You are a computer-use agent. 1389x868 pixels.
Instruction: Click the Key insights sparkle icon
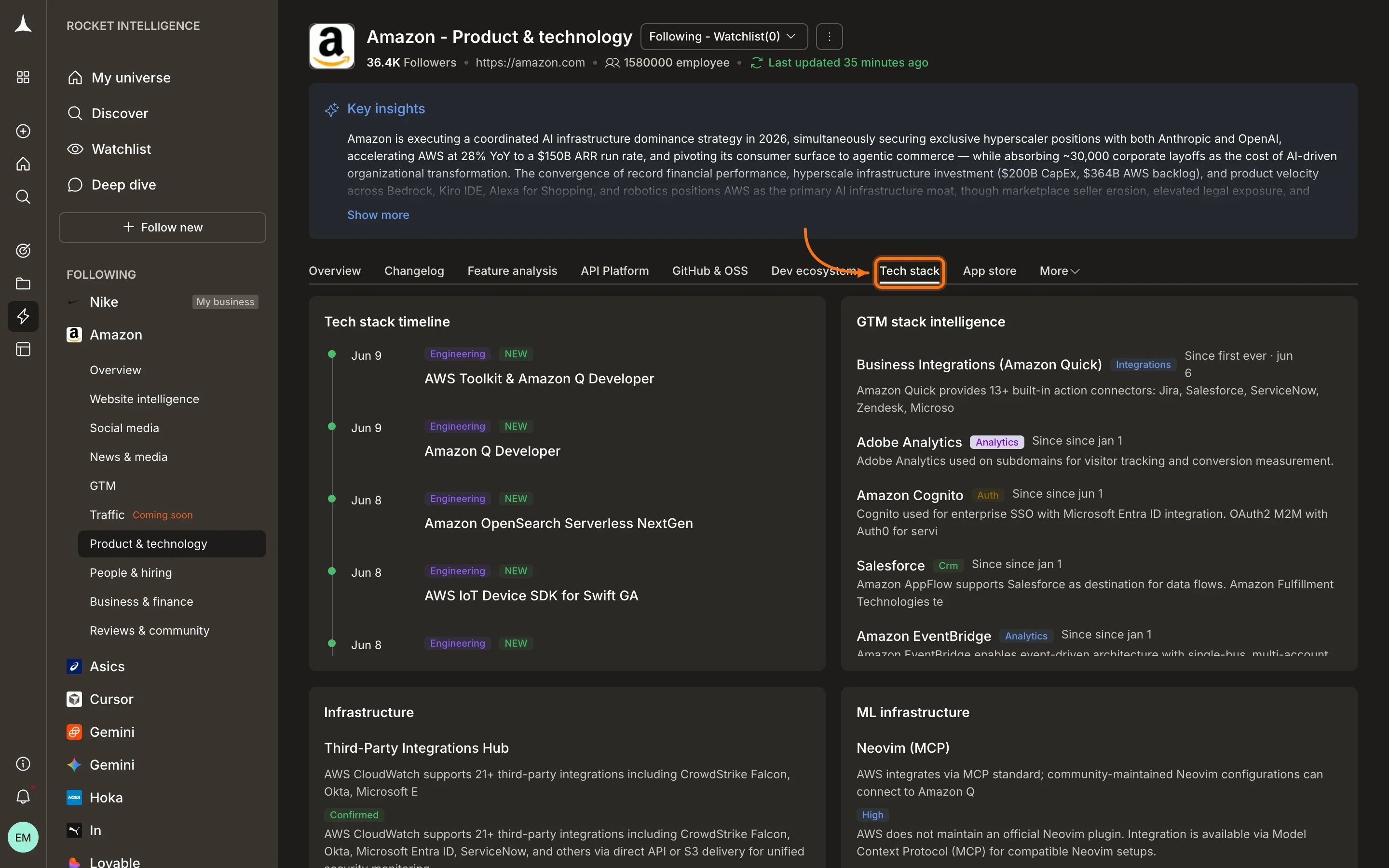[x=332, y=109]
